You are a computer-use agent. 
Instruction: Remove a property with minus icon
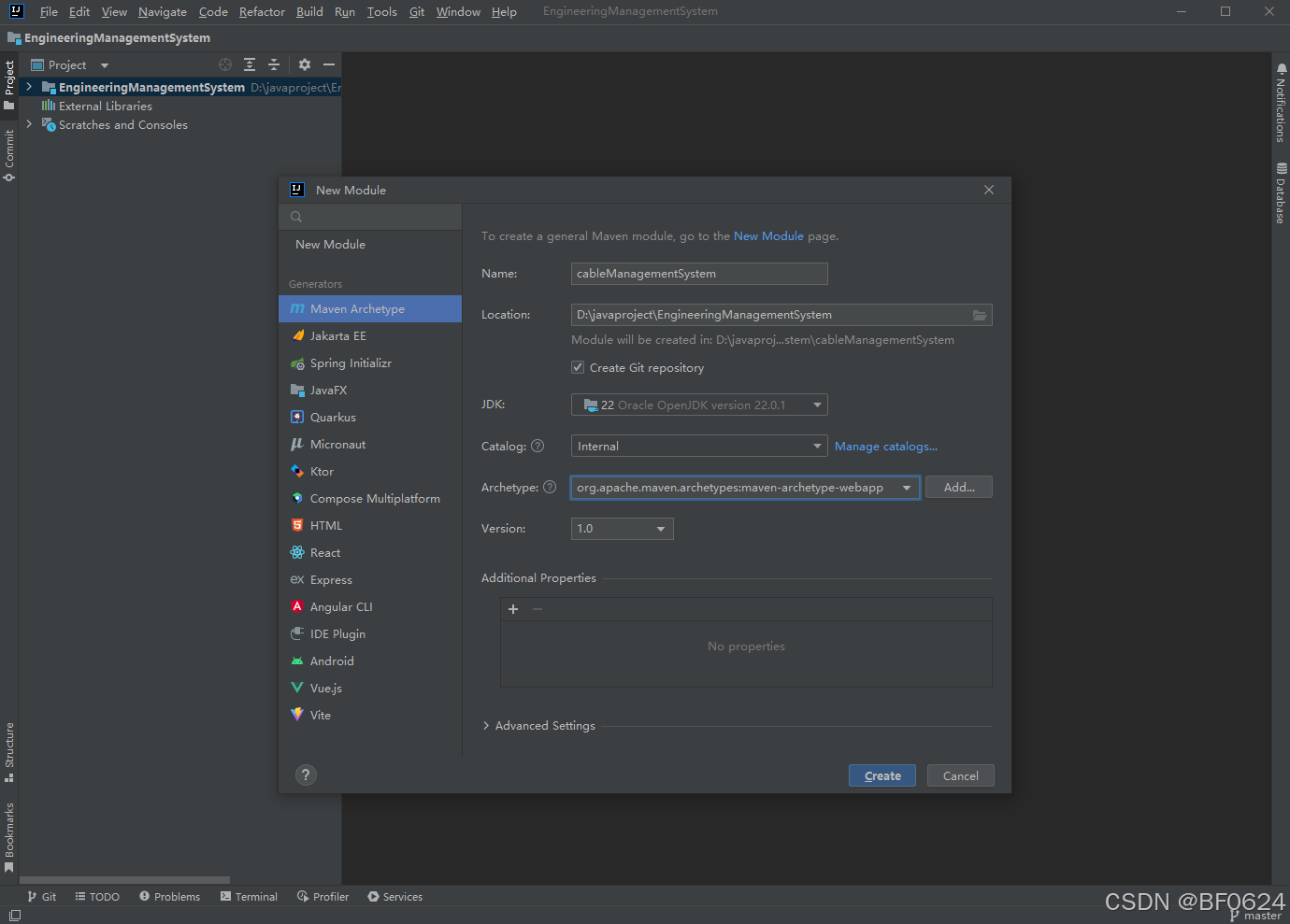point(537,609)
